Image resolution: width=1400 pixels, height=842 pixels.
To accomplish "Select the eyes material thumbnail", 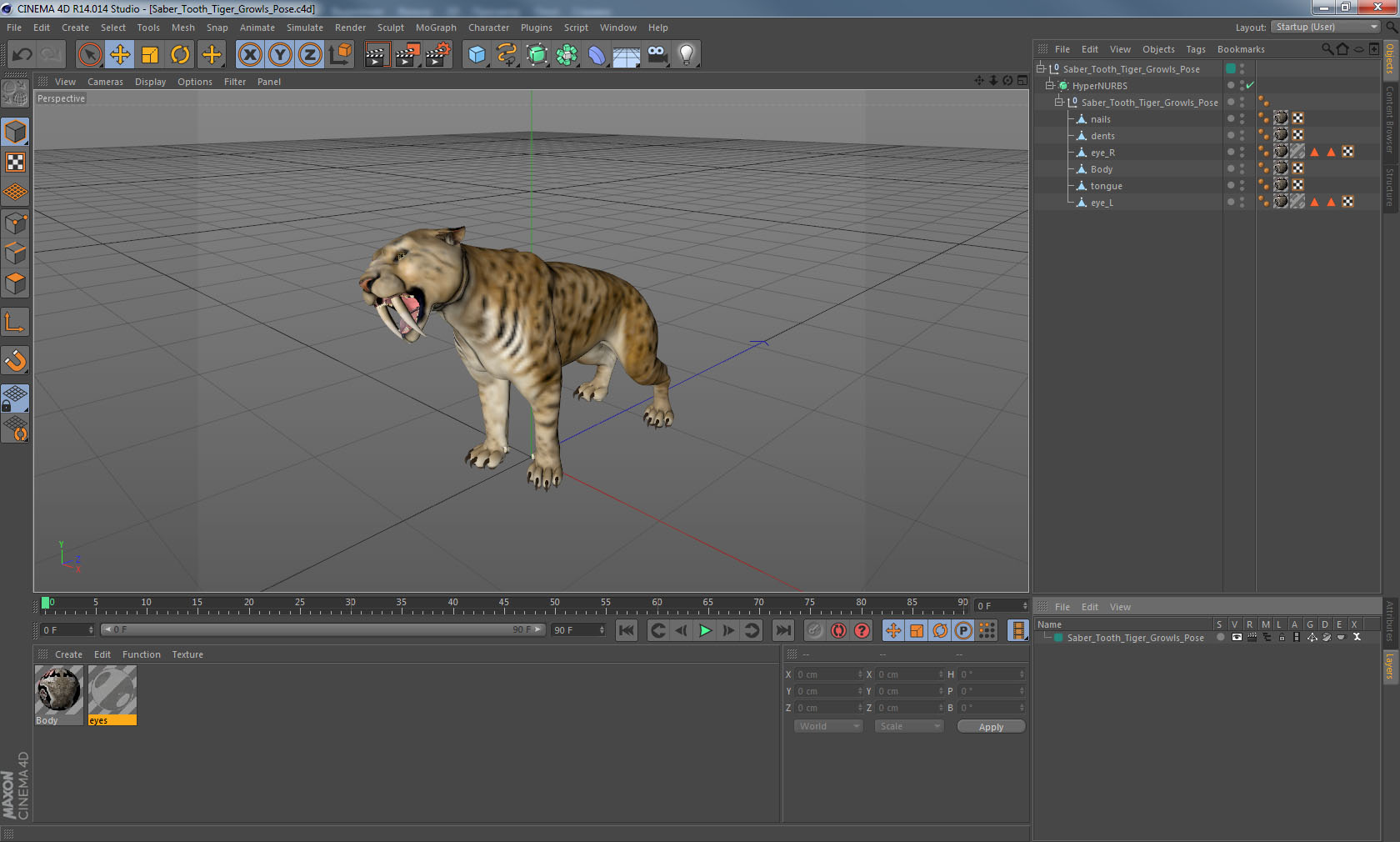I will (x=112, y=695).
